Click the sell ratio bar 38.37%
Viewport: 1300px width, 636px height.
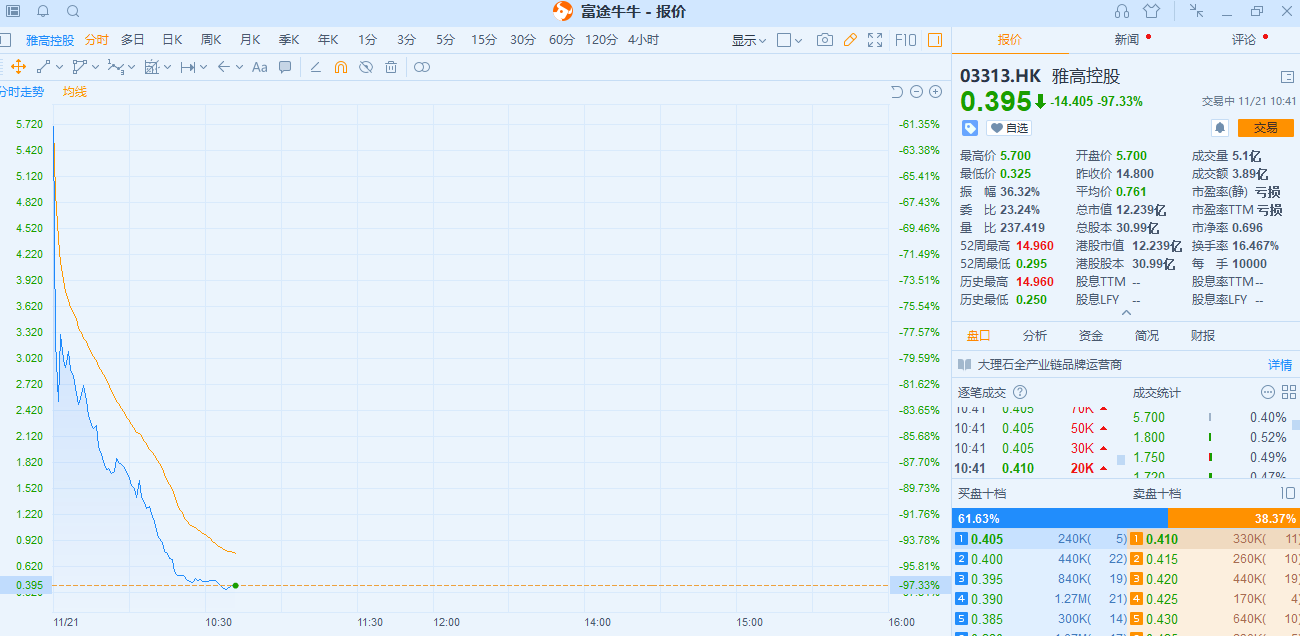pyautogui.click(x=1234, y=518)
